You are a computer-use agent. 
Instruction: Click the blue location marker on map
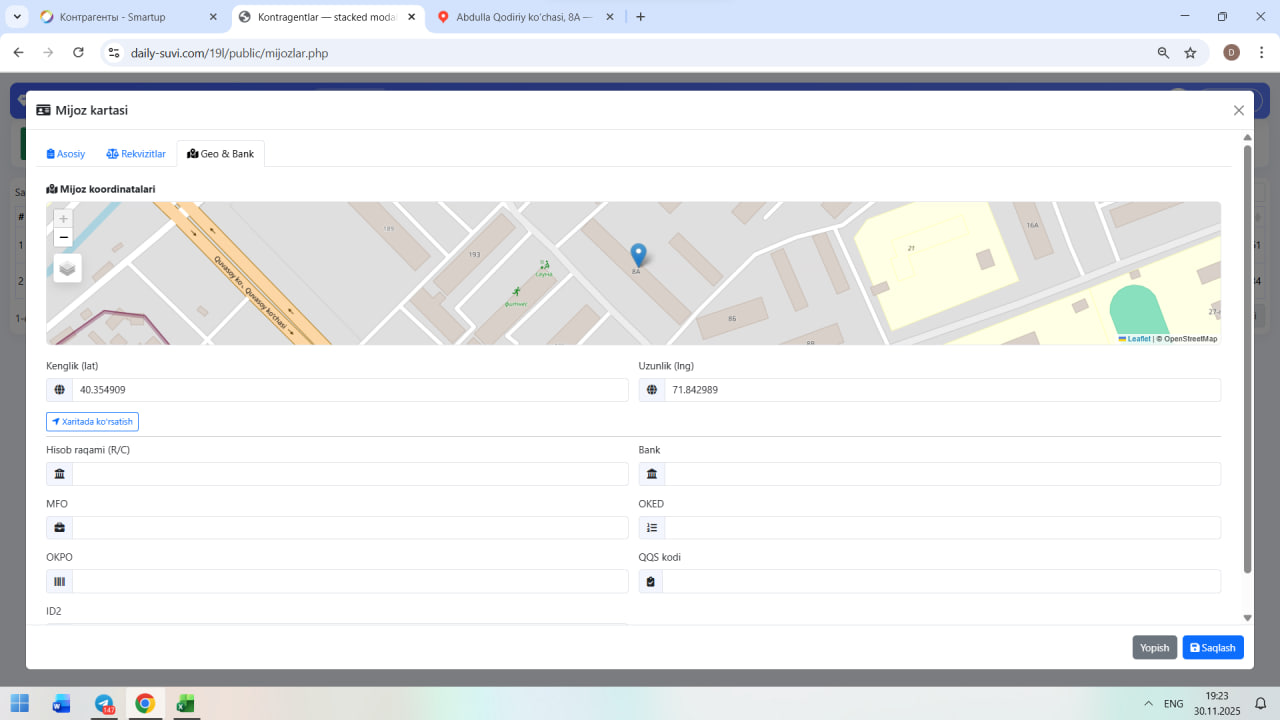pos(638,255)
